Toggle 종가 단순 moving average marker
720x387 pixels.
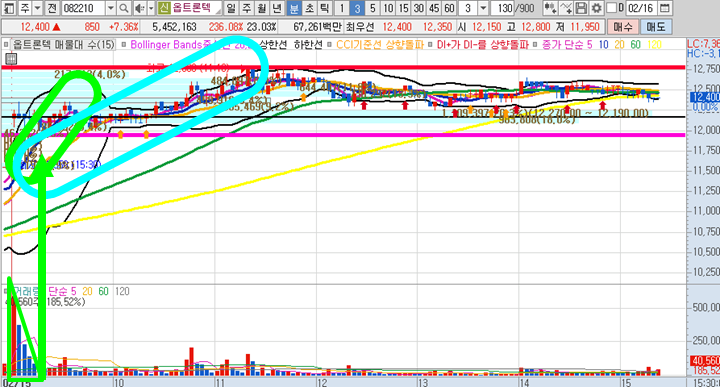535,45
